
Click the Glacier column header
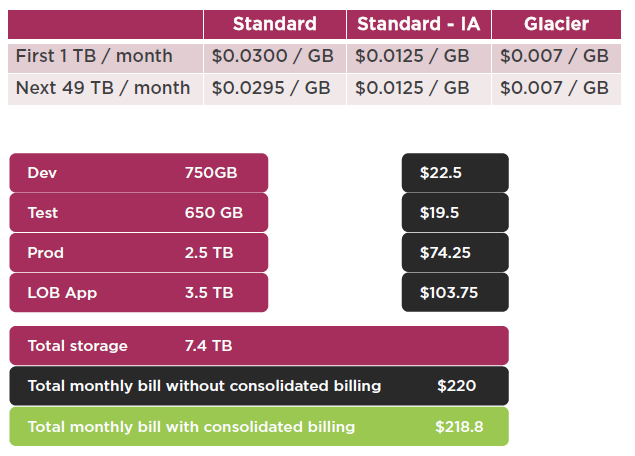556,24
